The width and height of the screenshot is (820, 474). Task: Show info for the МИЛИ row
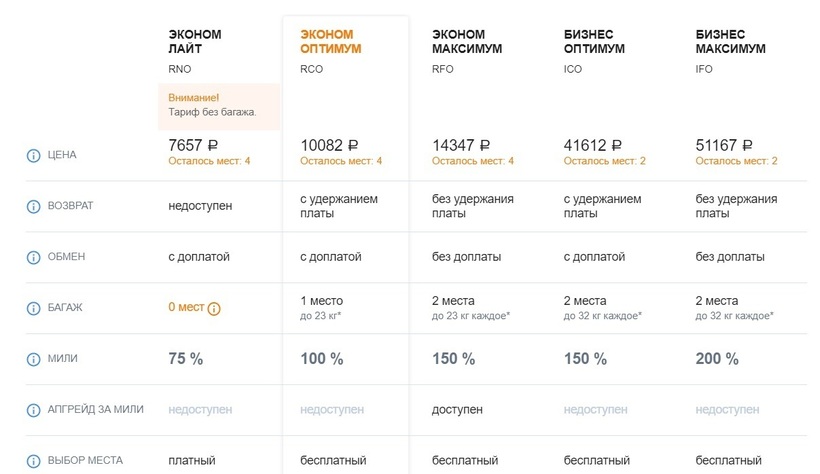pyautogui.click(x=32, y=359)
